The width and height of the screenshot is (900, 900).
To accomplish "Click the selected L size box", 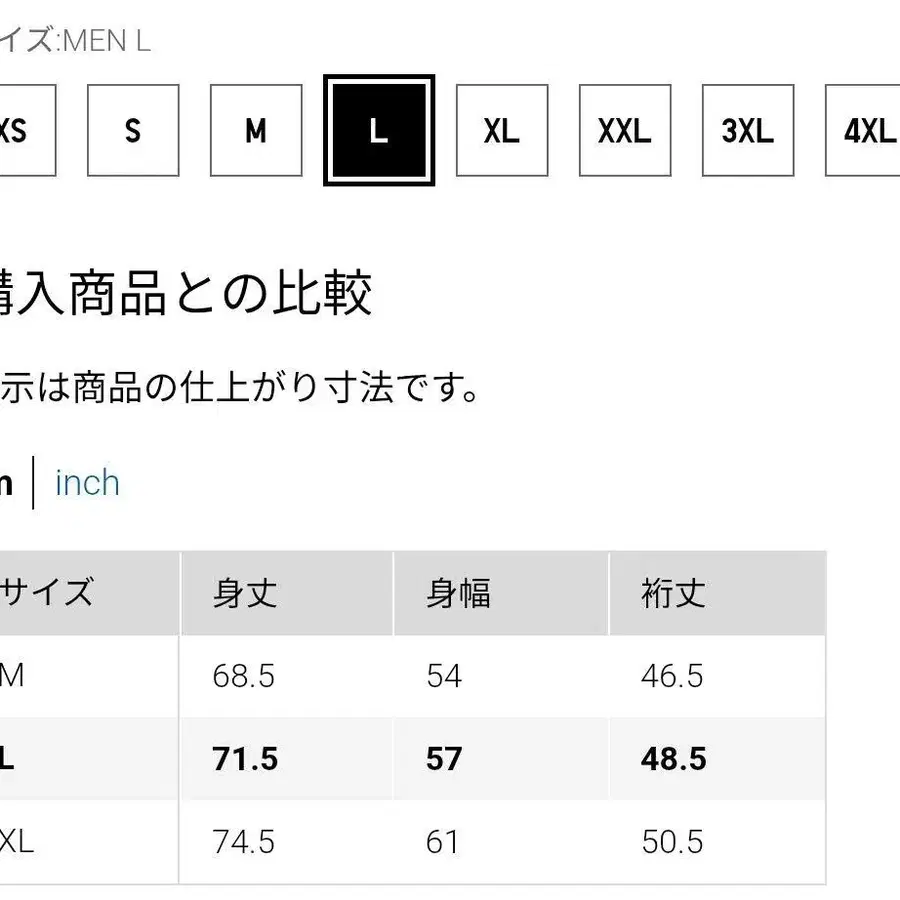I will (x=379, y=131).
